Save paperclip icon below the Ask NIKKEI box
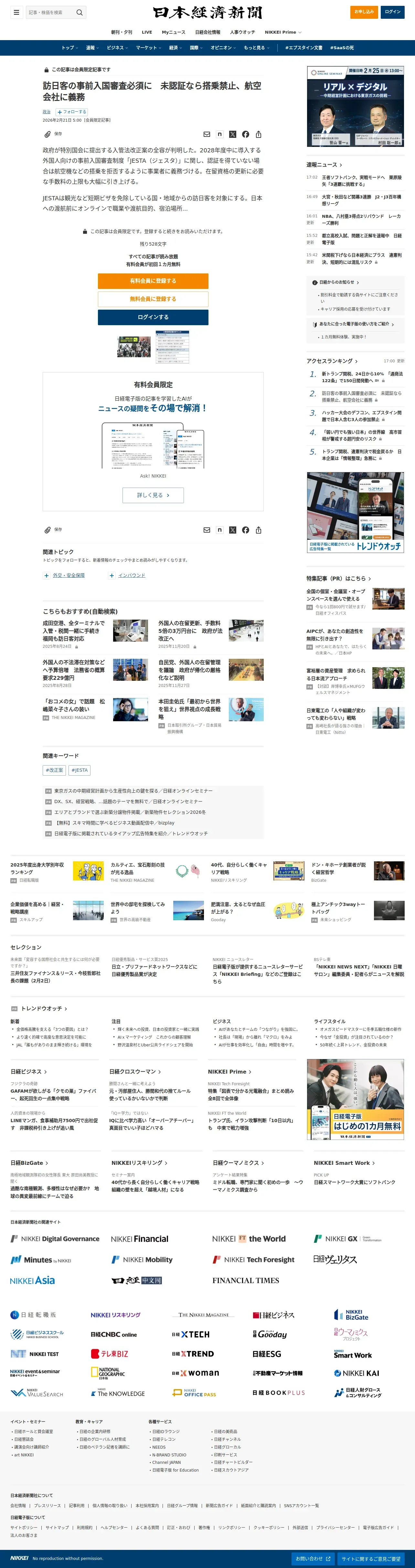The width and height of the screenshot is (415, 1568). (48, 530)
